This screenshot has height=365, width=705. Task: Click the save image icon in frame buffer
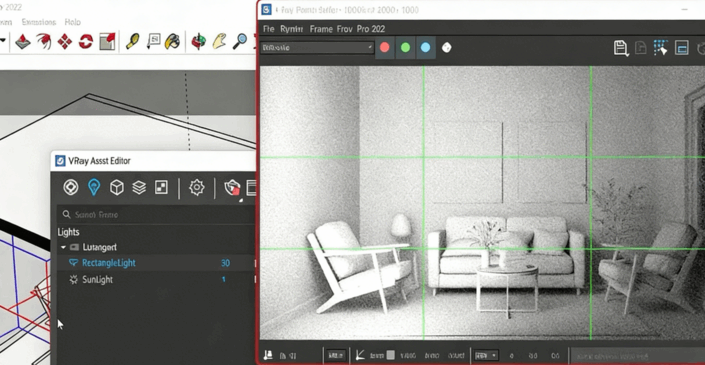point(621,48)
